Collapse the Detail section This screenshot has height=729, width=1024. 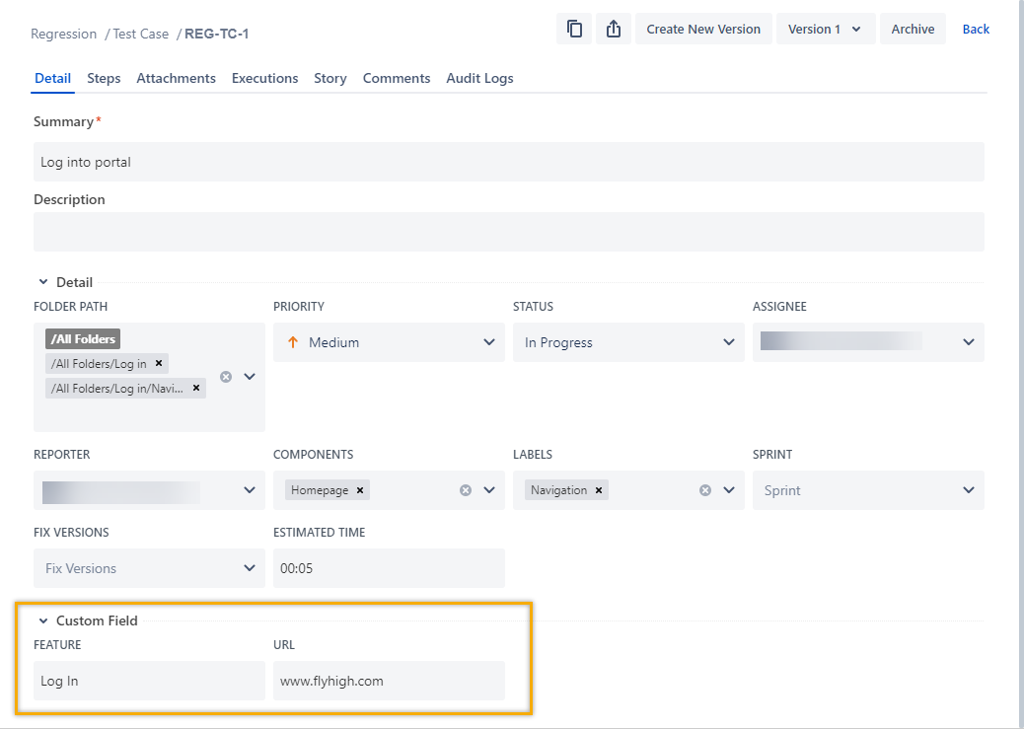tap(43, 282)
